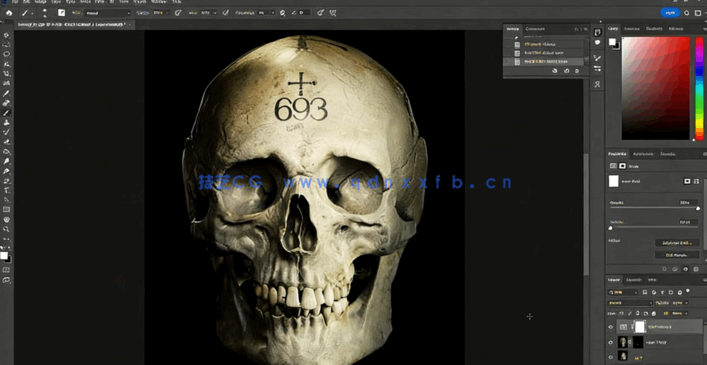Switch to the Gradients tab
The height and width of the screenshot is (365, 707).
654,29
